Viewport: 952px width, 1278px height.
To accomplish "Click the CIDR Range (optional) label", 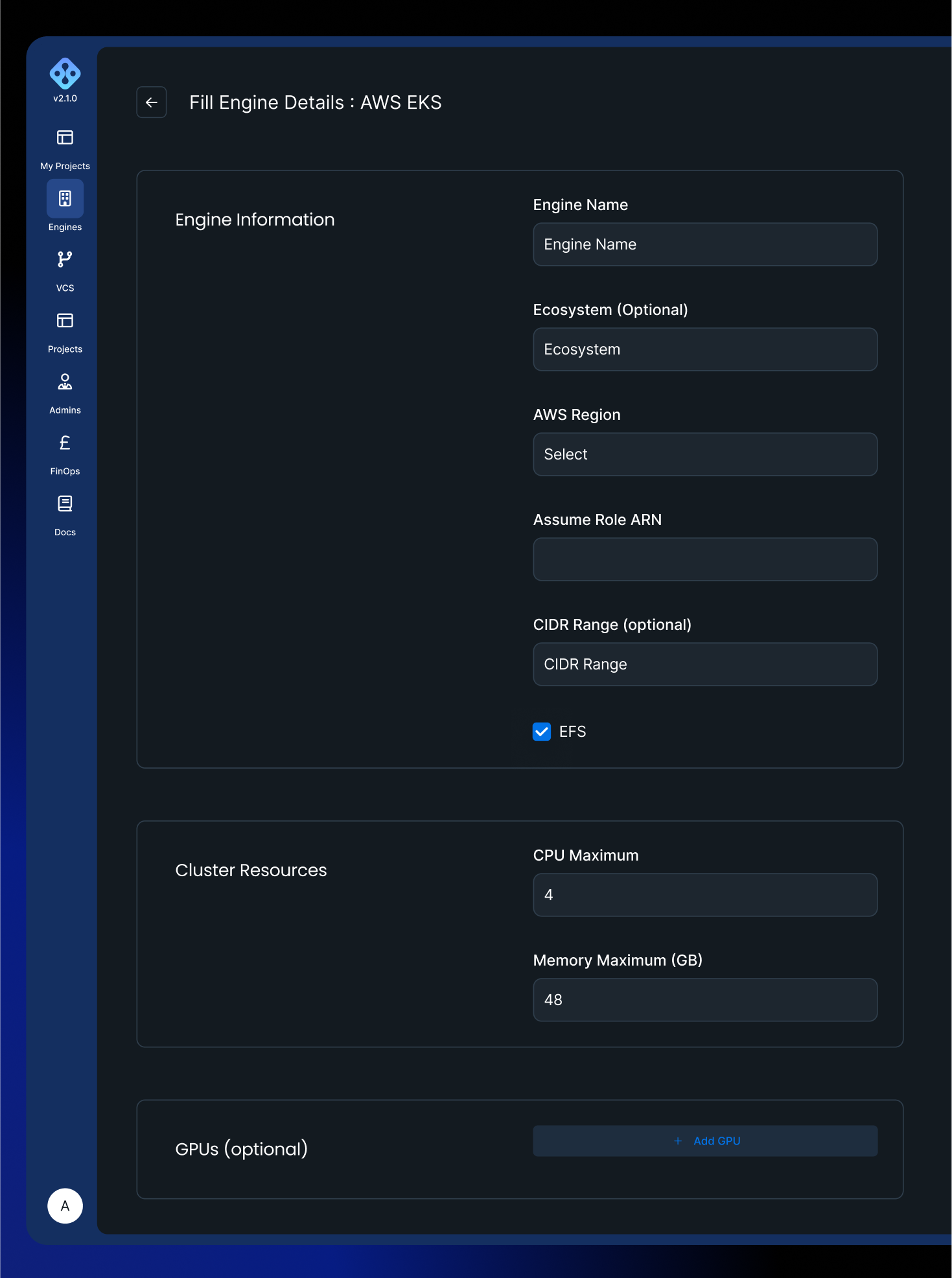I will point(612,625).
